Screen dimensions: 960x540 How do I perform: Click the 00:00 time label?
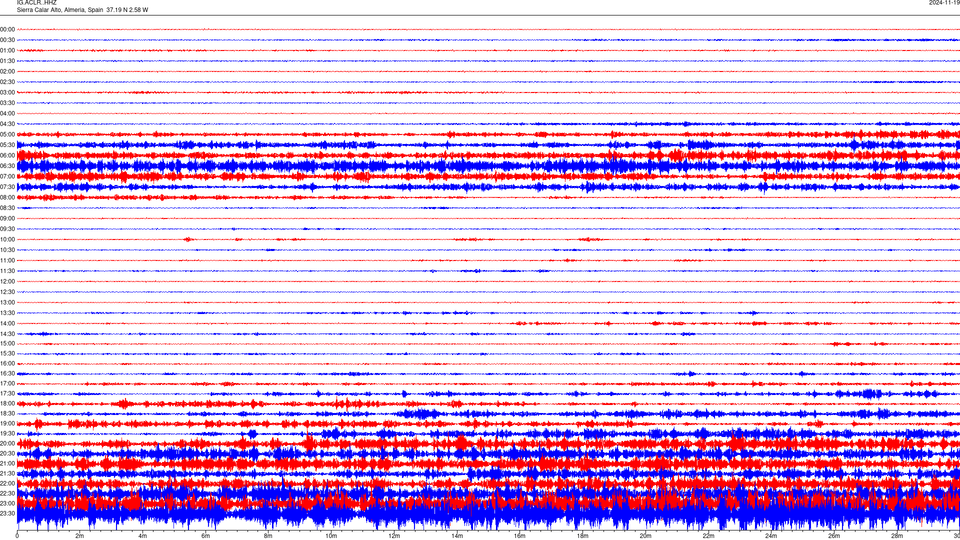click(7, 29)
